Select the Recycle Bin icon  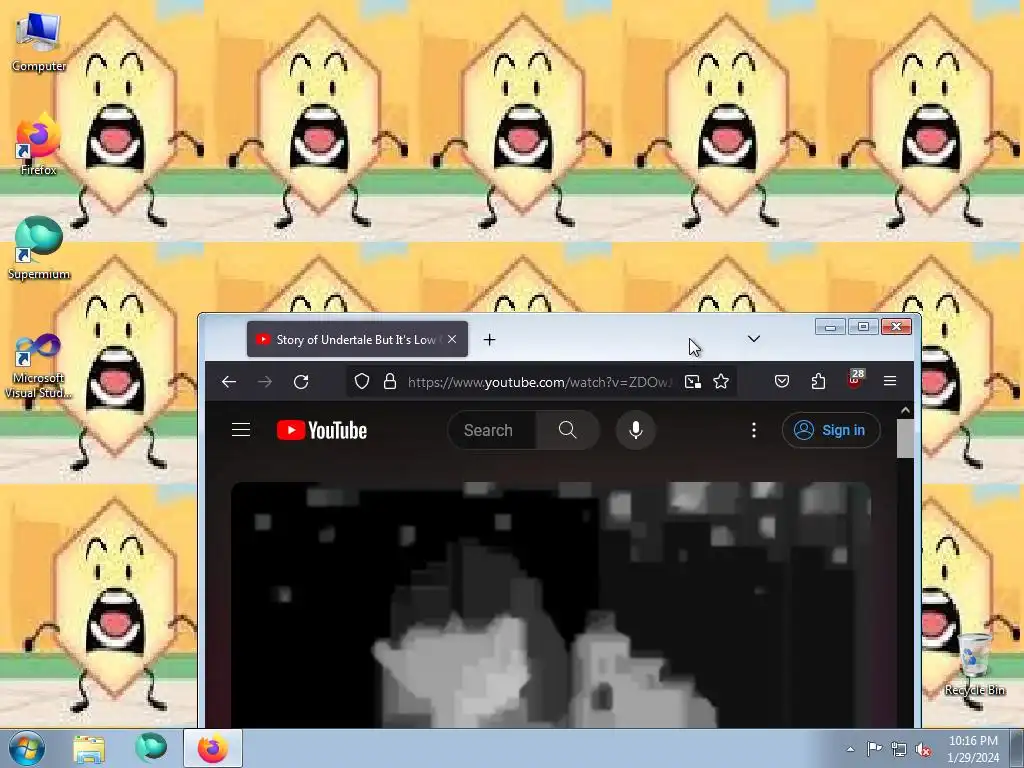974,664
